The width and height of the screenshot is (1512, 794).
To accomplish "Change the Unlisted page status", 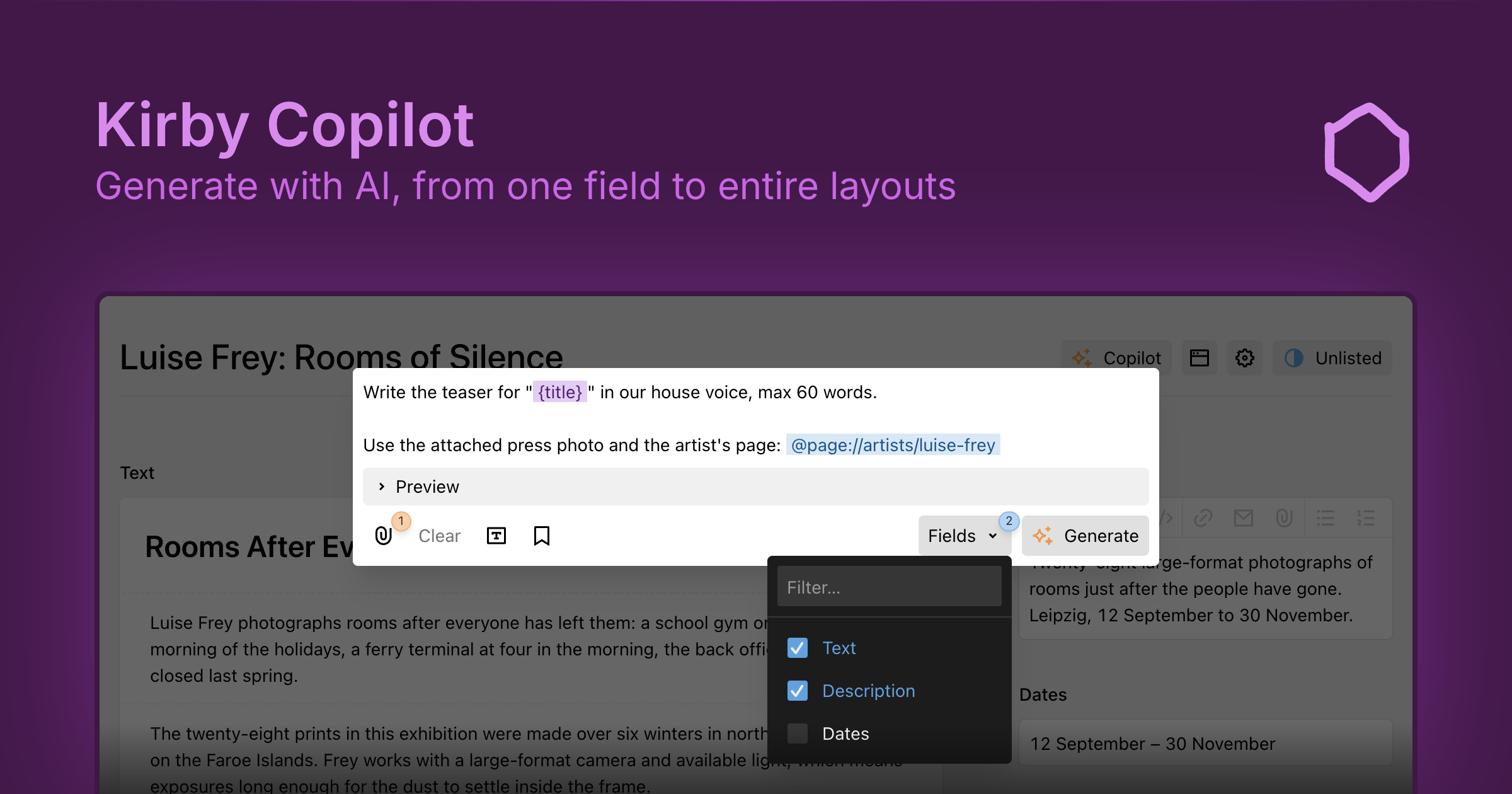I will pos(1332,358).
